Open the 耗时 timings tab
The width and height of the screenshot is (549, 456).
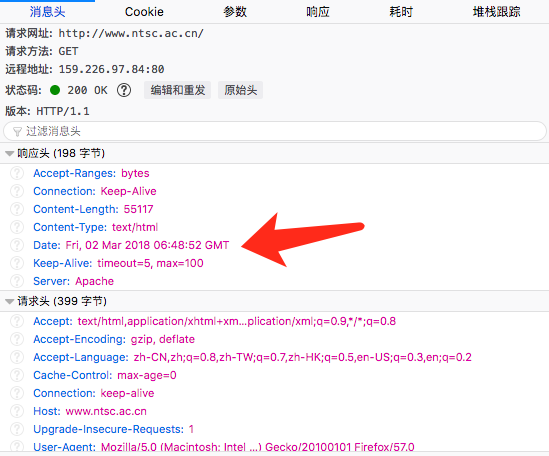pyautogui.click(x=401, y=12)
